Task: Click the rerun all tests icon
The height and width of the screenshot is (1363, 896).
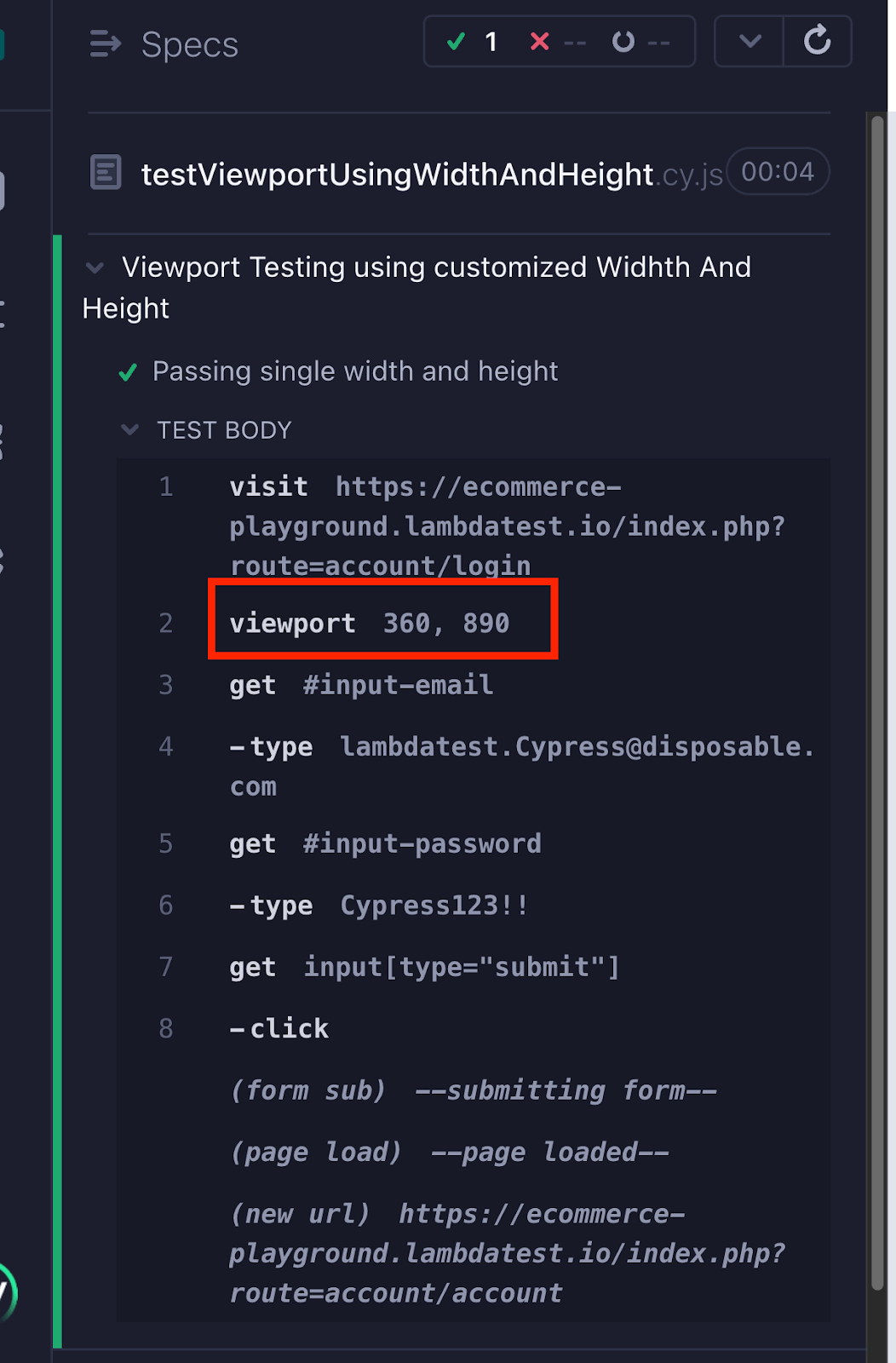Action: 817,41
